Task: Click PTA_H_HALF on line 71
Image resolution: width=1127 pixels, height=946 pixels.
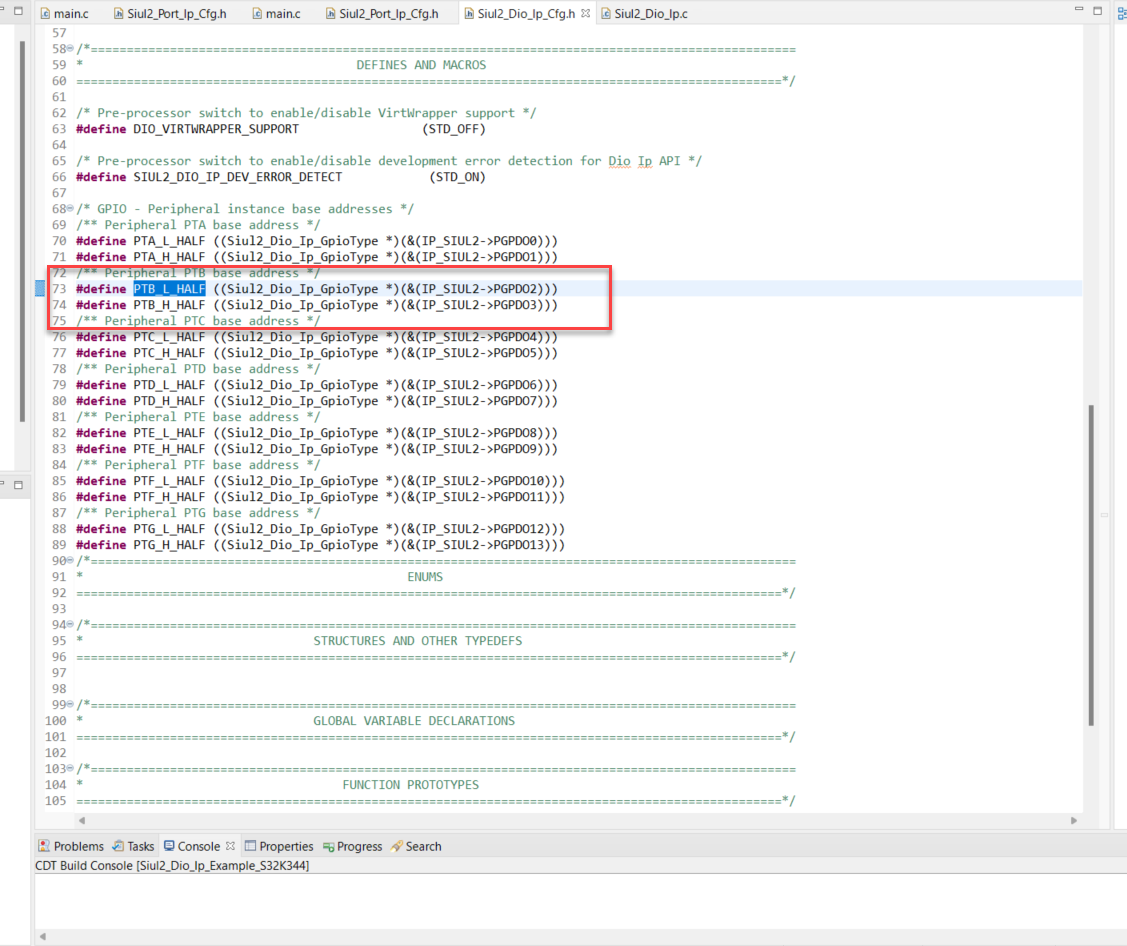Action: [170, 257]
